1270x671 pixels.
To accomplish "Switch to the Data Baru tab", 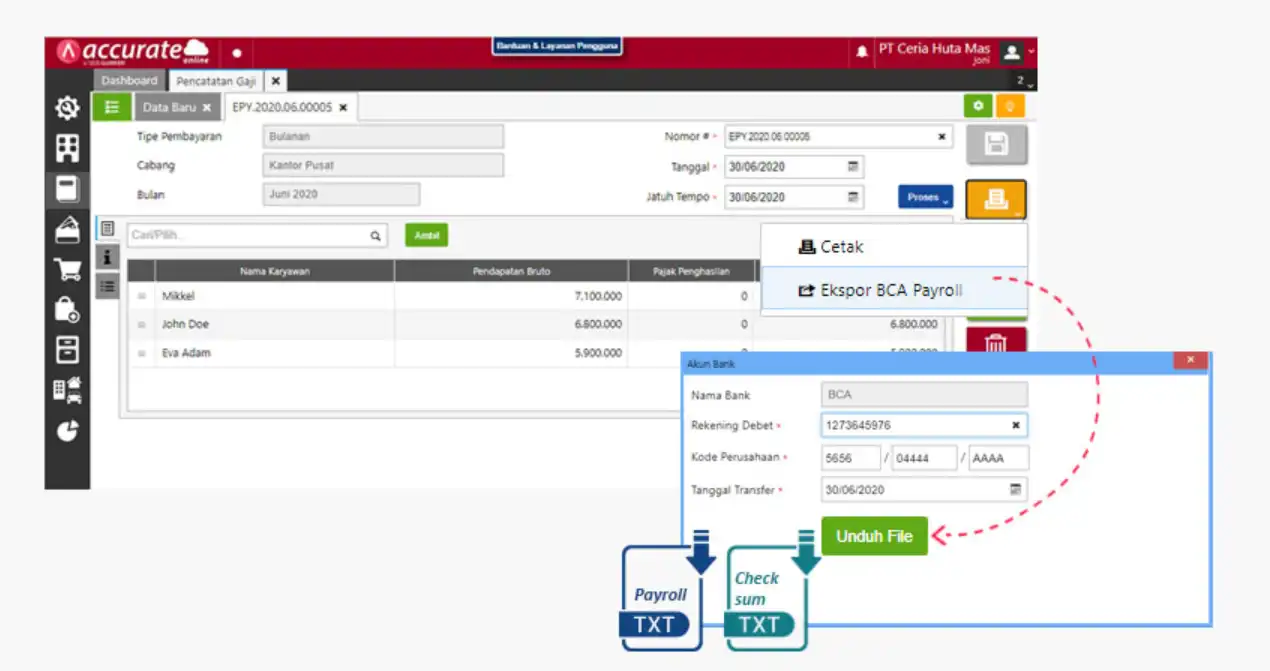I will [x=168, y=107].
